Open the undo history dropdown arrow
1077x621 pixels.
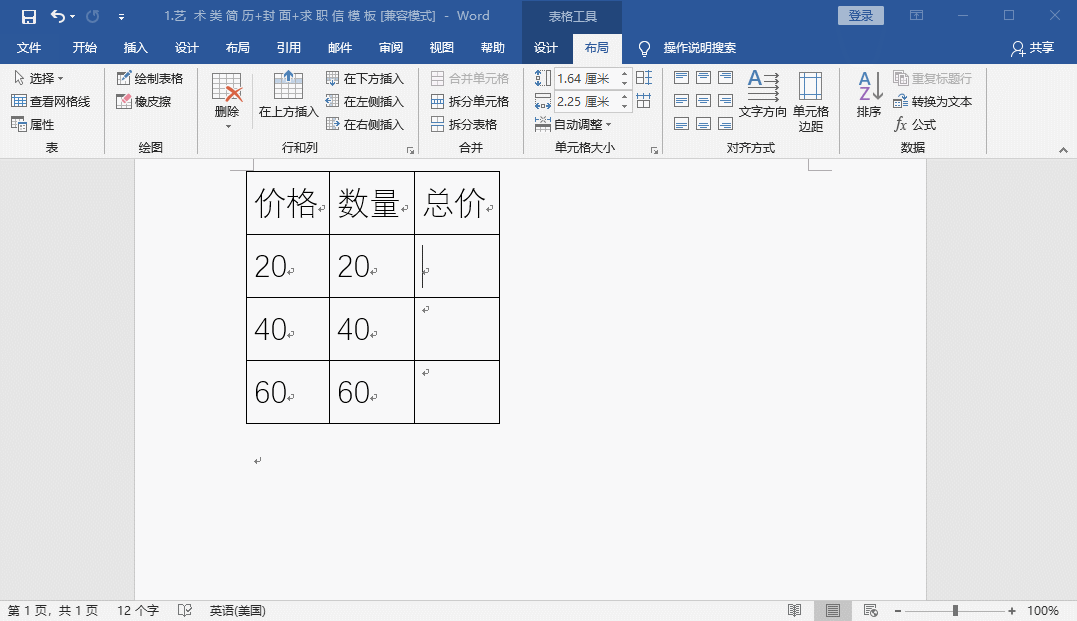73,16
